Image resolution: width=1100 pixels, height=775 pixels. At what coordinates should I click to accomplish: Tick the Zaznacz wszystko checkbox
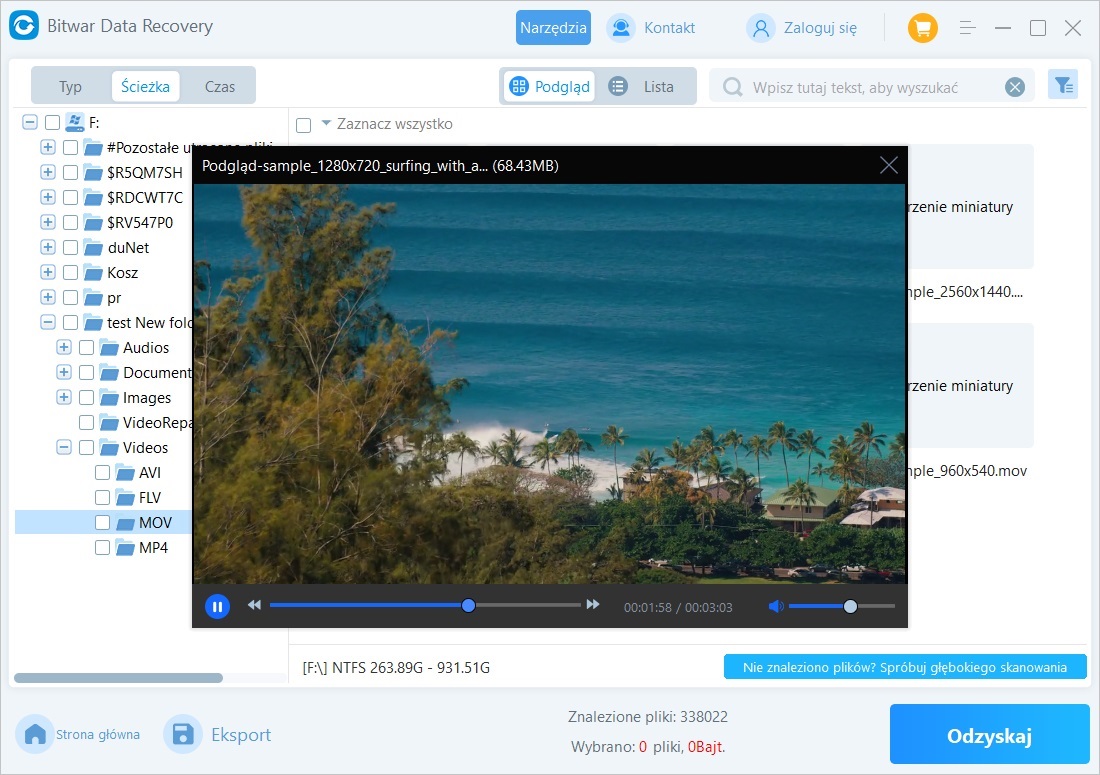coord(303,125)
